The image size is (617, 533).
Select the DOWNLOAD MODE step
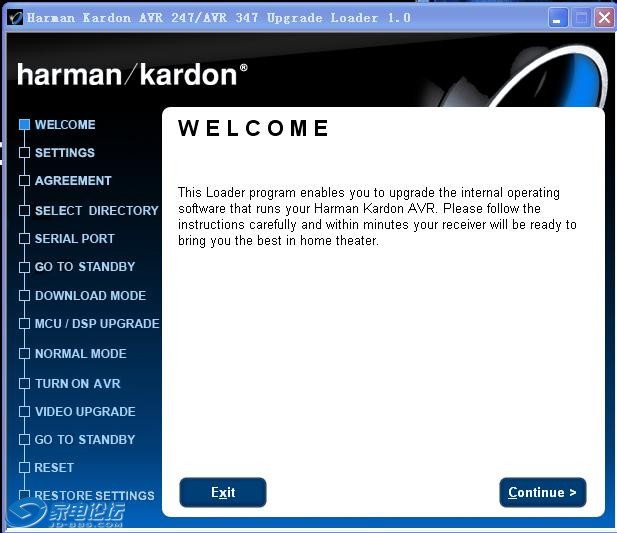coord(90,295)
